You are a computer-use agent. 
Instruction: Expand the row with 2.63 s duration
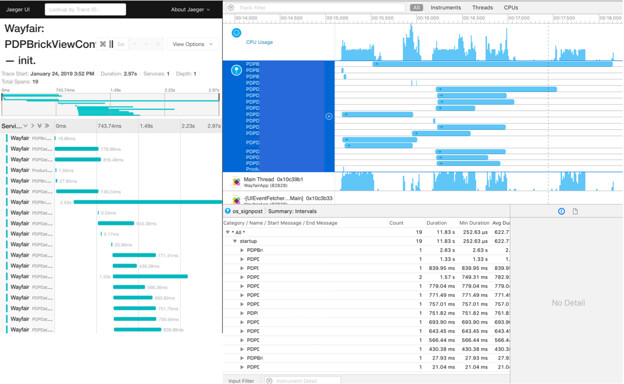(x=242, y=250)
